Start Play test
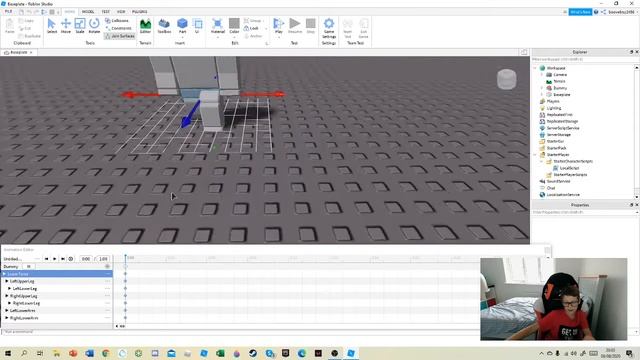This screenshot has height=360, width=640. coord(279,26)
